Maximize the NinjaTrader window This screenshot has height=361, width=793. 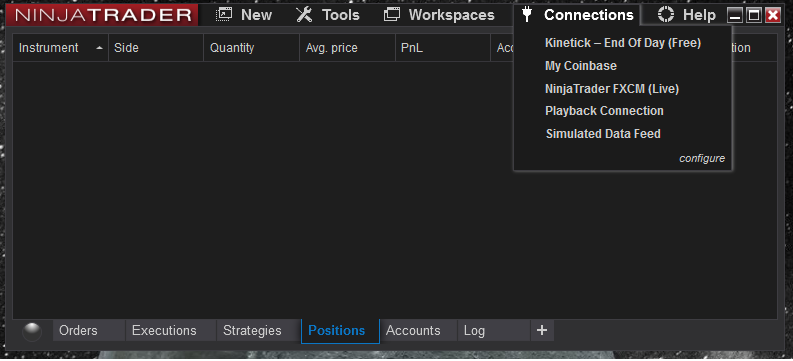click(754, 16)
